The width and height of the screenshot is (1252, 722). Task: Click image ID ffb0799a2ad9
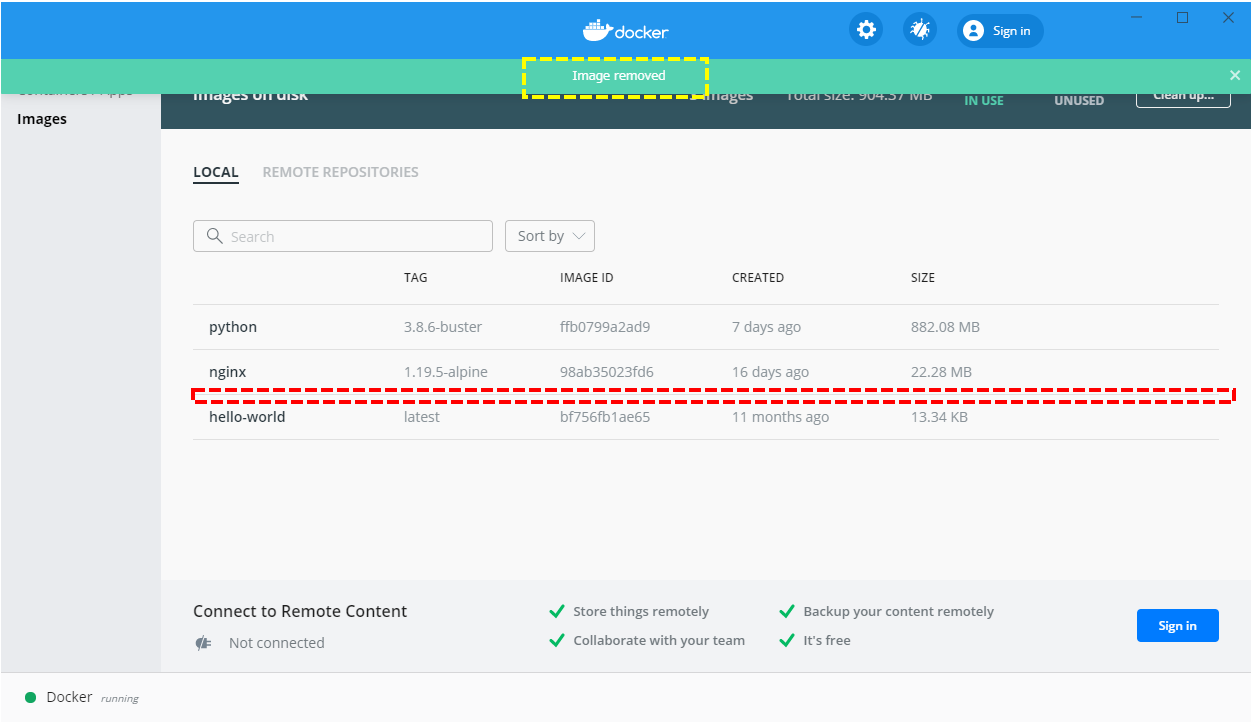point(605,327)
